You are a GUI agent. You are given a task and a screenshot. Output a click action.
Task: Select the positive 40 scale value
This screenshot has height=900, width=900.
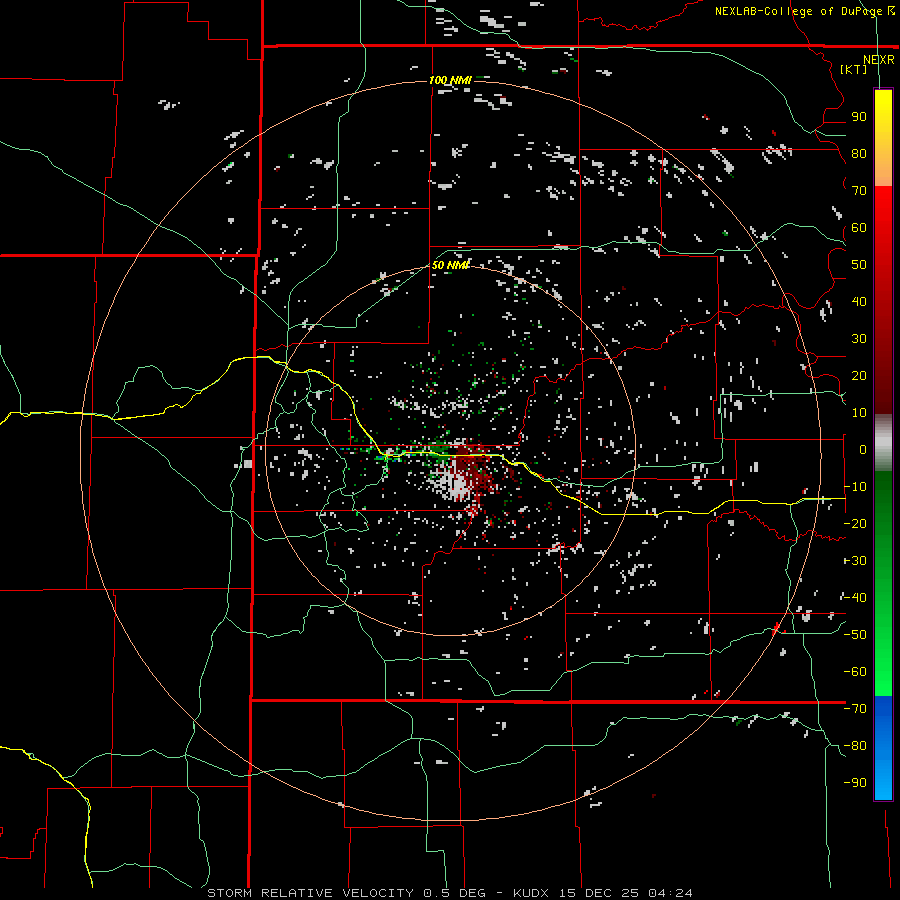pos(859,302)
